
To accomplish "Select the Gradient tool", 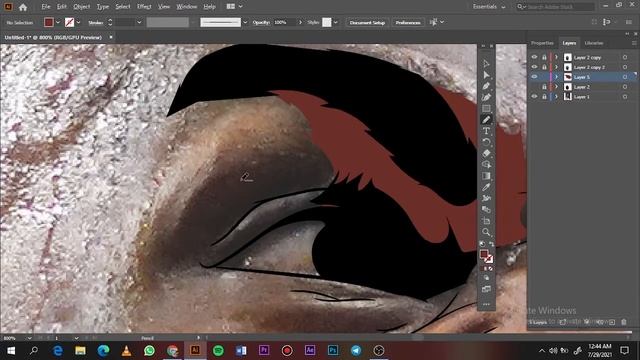I will pyautogui.click(x=486, y=176).
